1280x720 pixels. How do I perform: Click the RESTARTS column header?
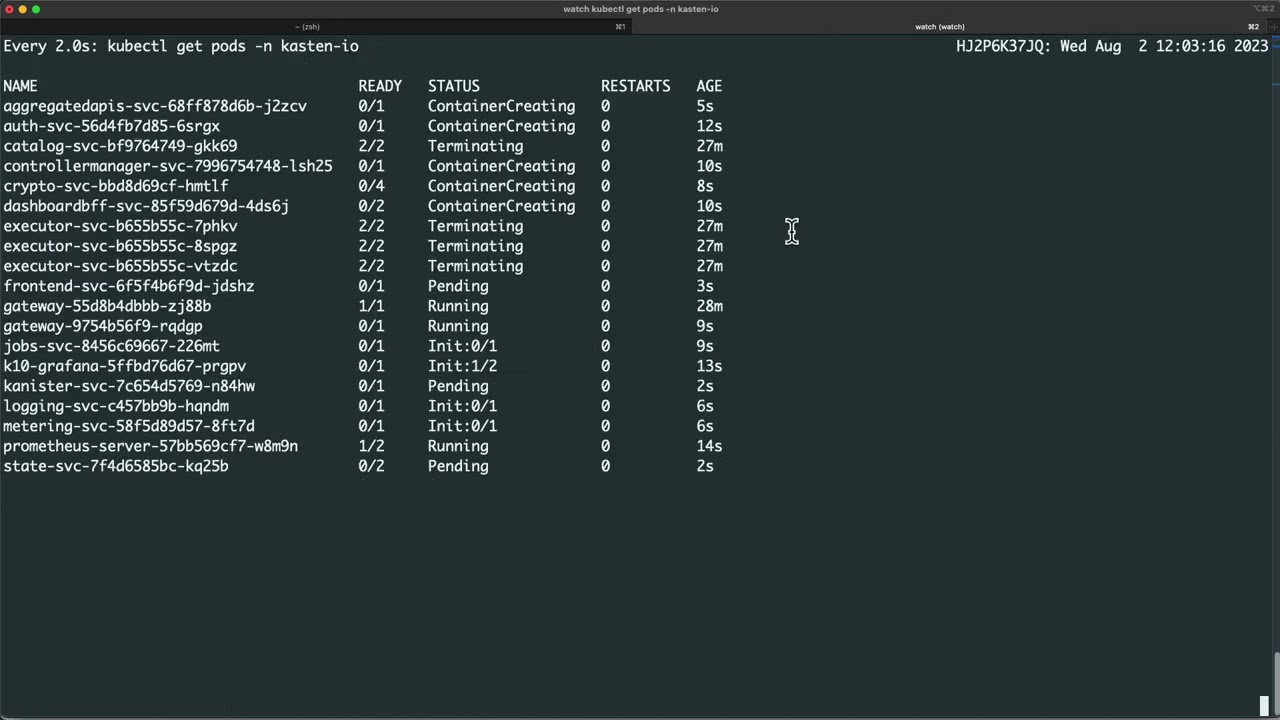click(x=635, y=86)
